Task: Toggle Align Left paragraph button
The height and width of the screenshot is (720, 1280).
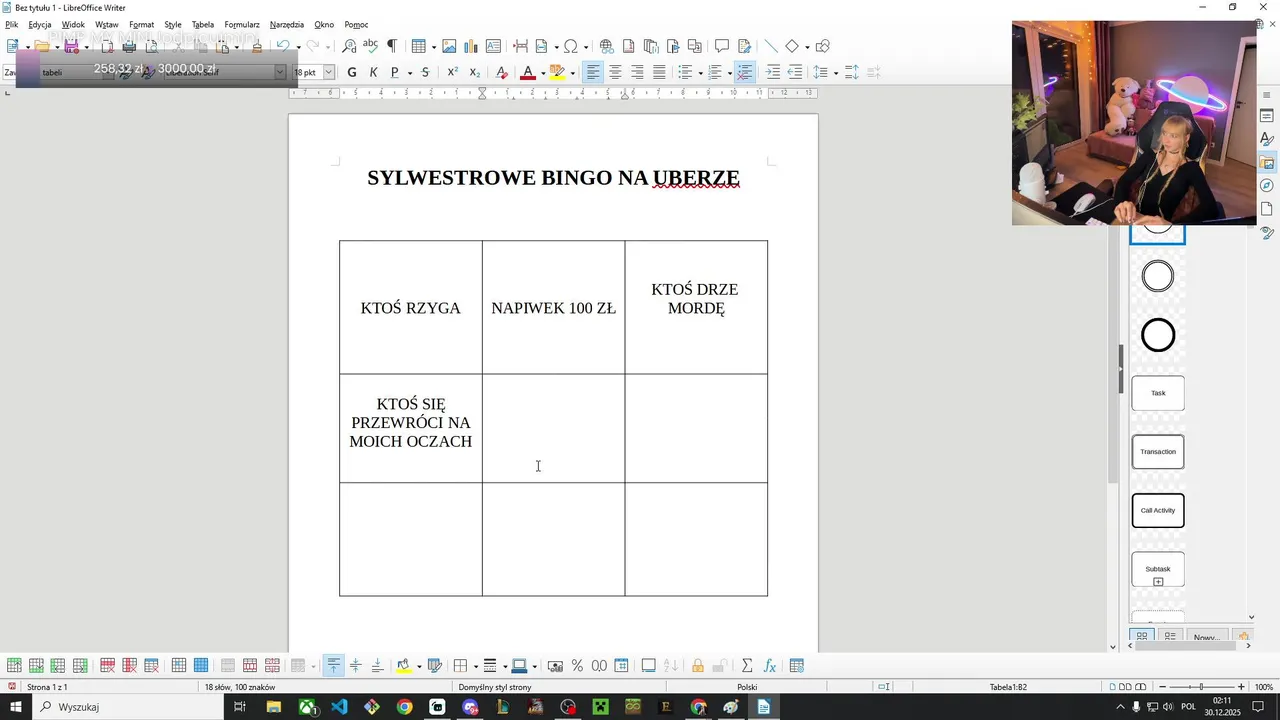Action: pyautogui.click(x=593, y=72)
